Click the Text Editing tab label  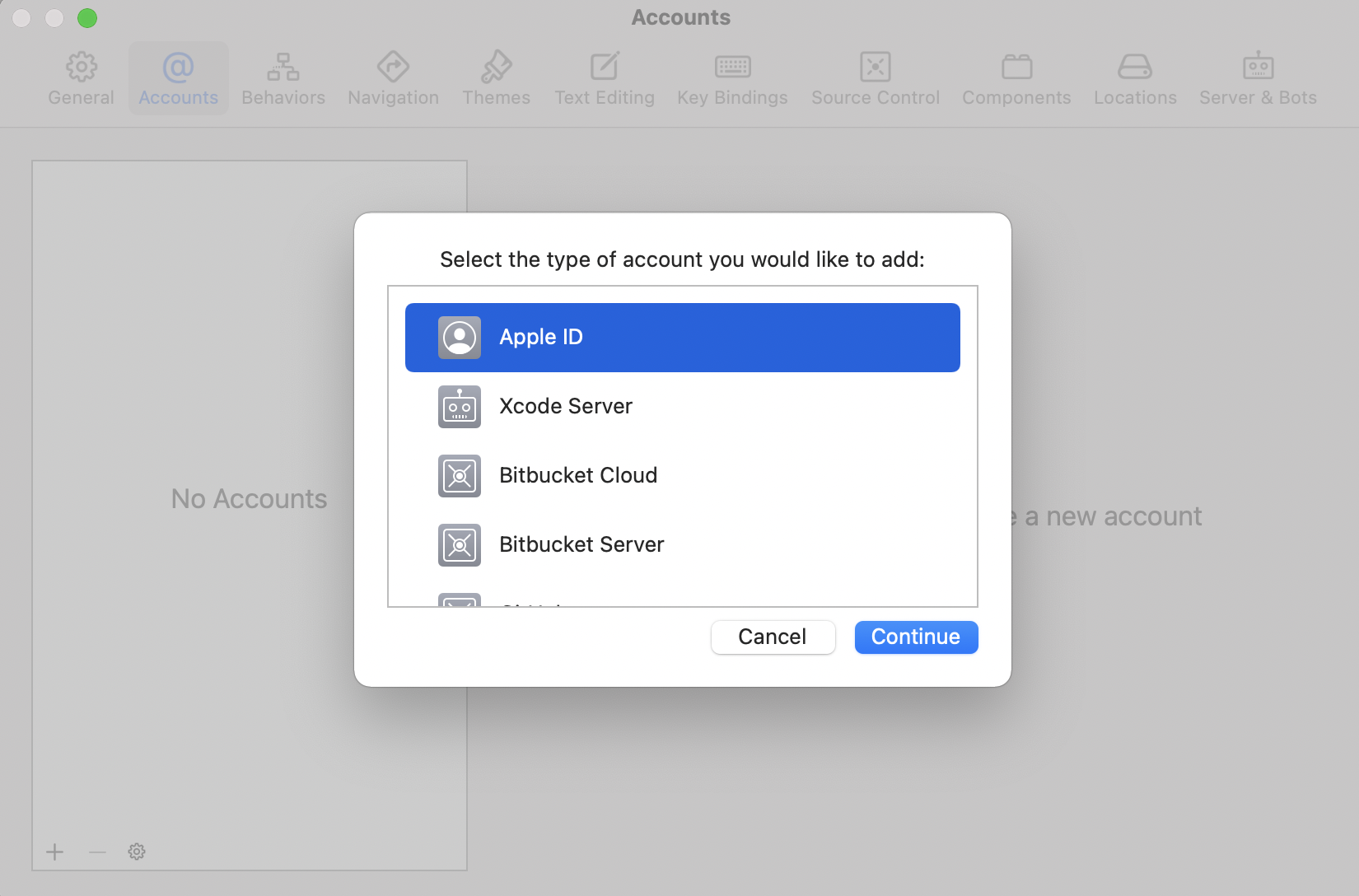605,98
